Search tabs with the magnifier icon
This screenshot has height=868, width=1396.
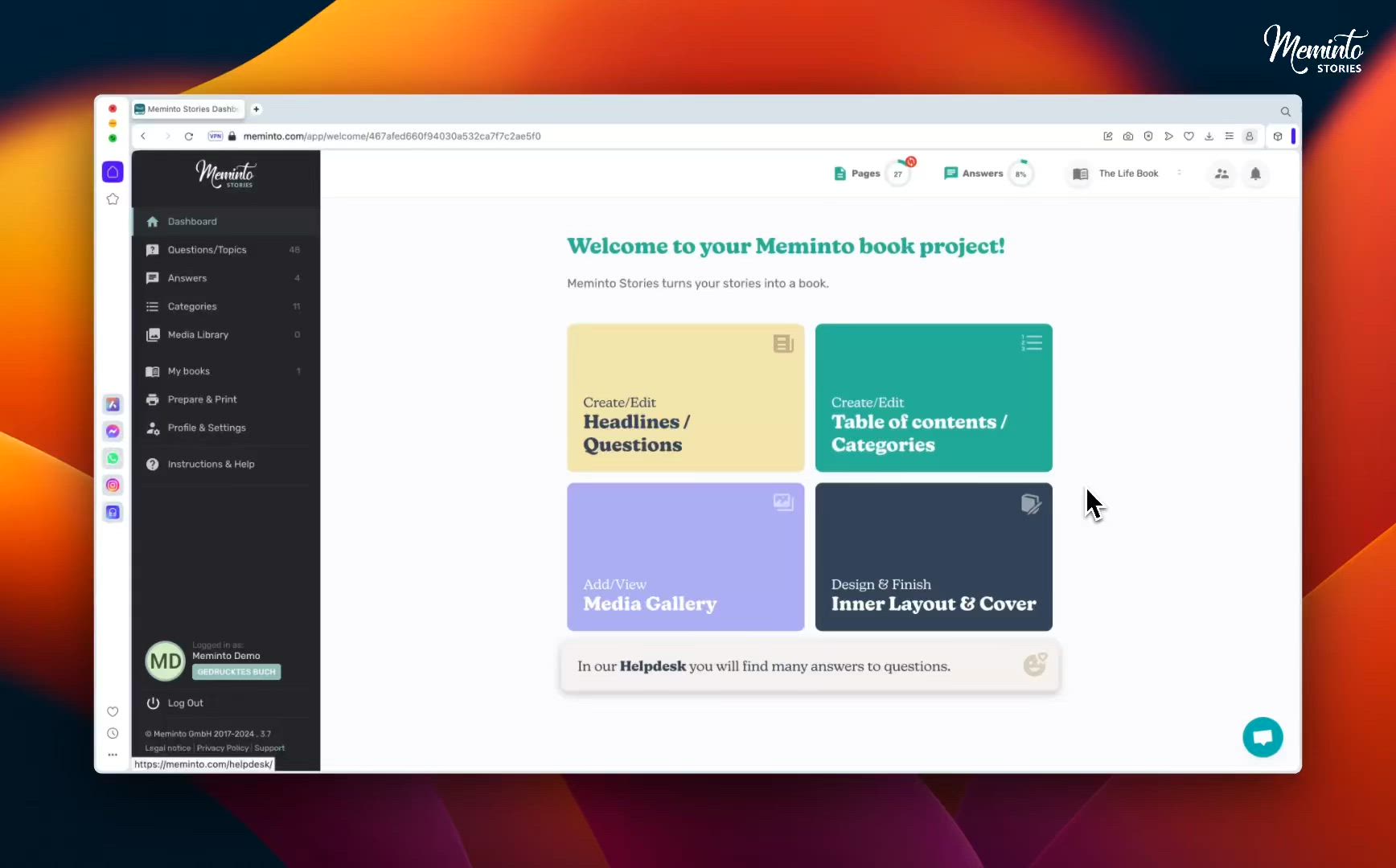1286,112
